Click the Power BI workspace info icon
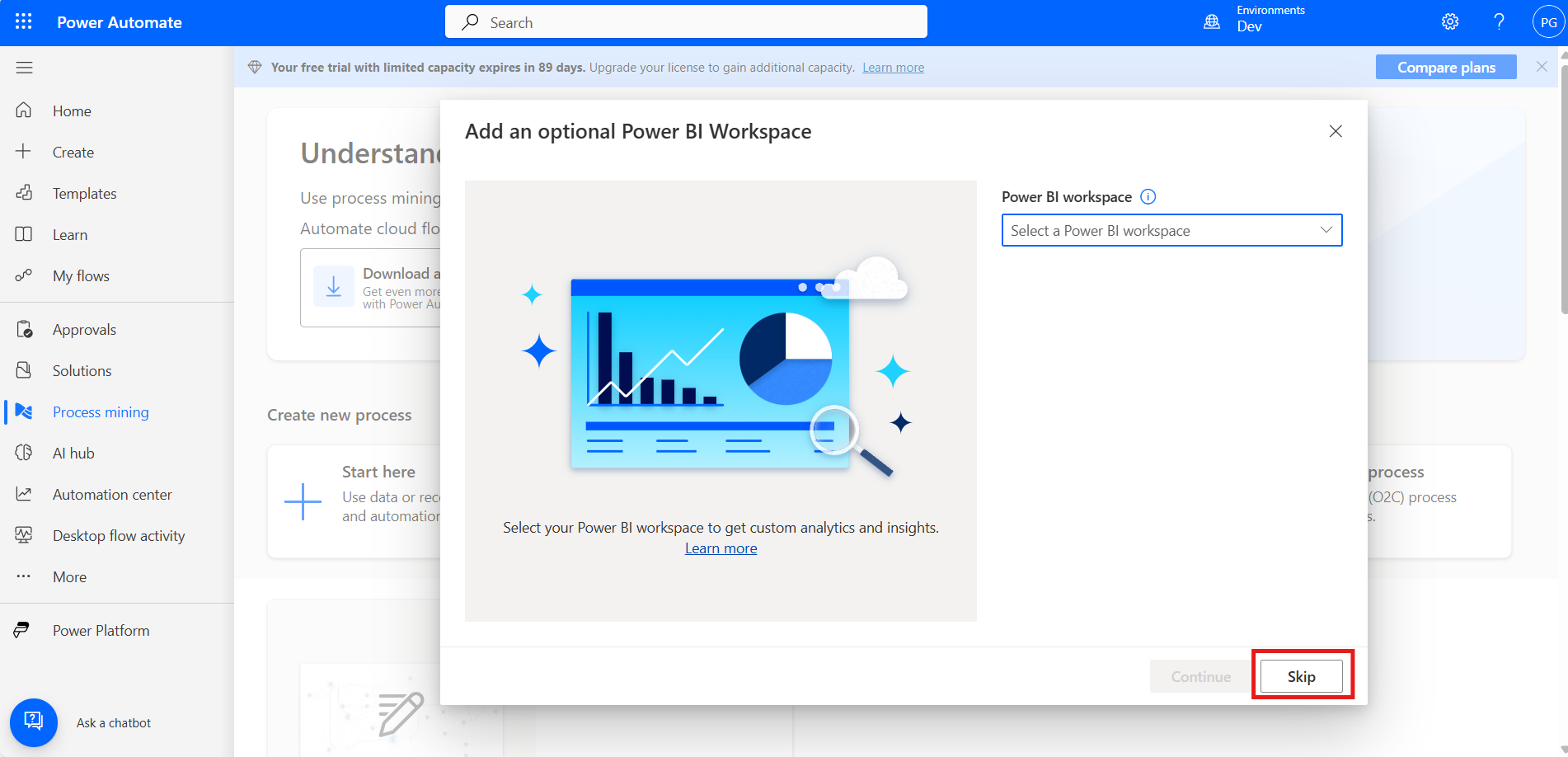This screenshot has height=757, width=1568. click(1148, 196)
